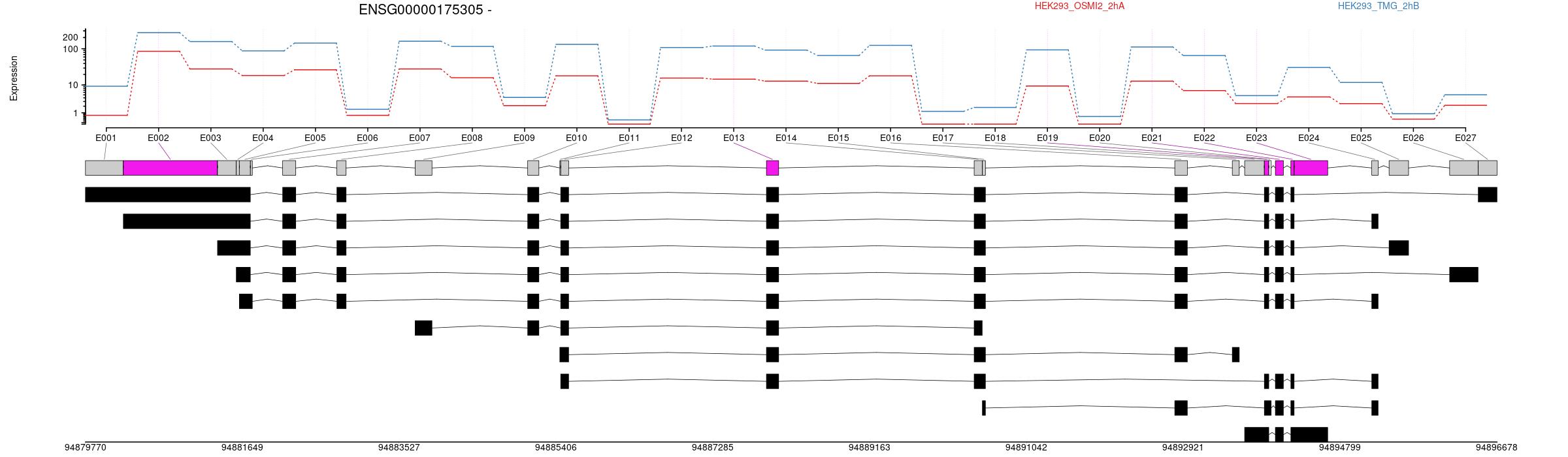Click exon label E012

click(x=681, y=138)
